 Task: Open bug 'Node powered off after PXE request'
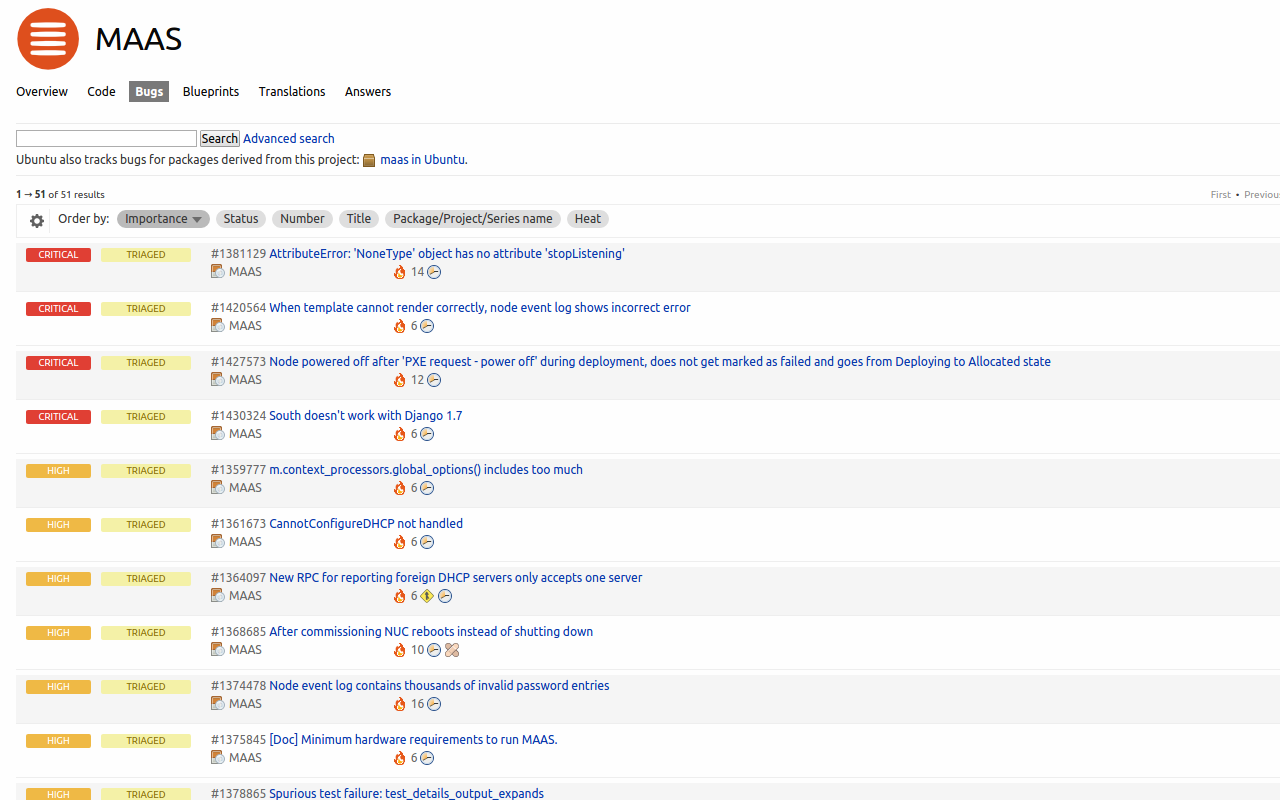[x=660, y=362]
